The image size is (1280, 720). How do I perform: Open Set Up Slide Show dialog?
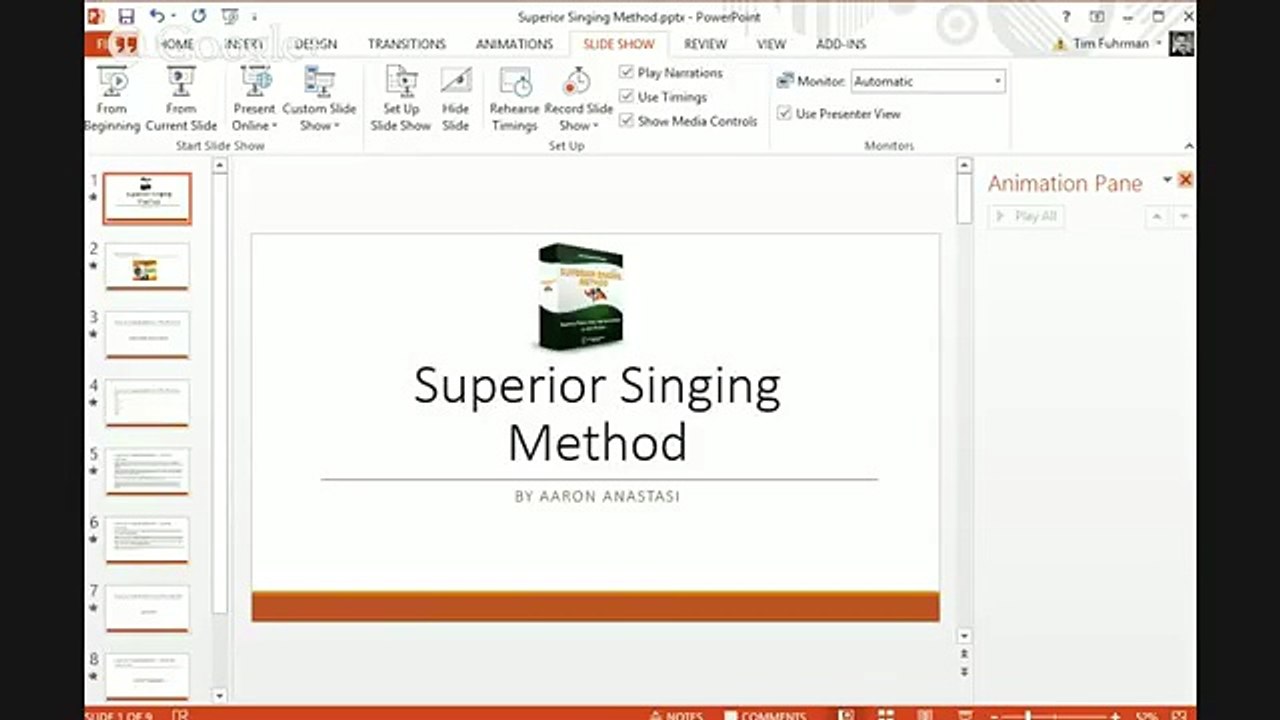pos(400,98)
